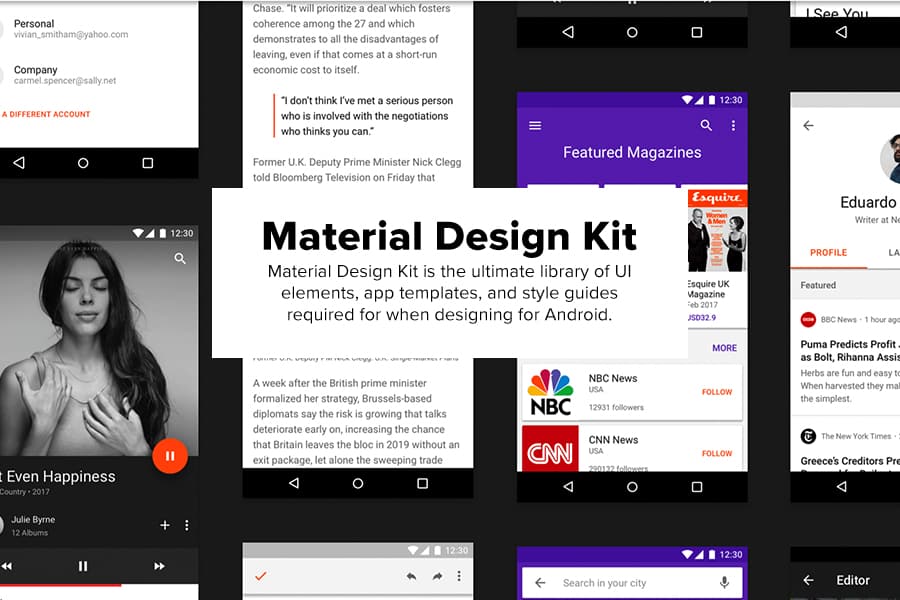Screen dimensions: 900x600
Task: Click the reply arrow in the grey toolbar
Action: click(411, 576)
